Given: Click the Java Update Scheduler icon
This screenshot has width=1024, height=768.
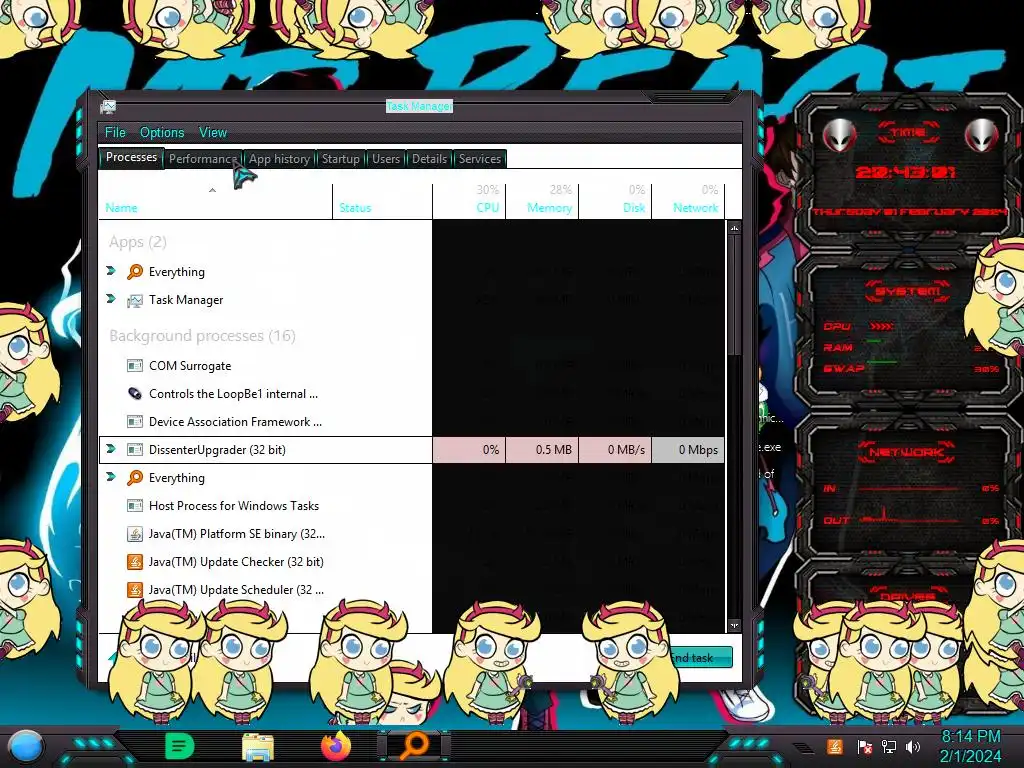Looking at the screenshot, I should point(135,590).
